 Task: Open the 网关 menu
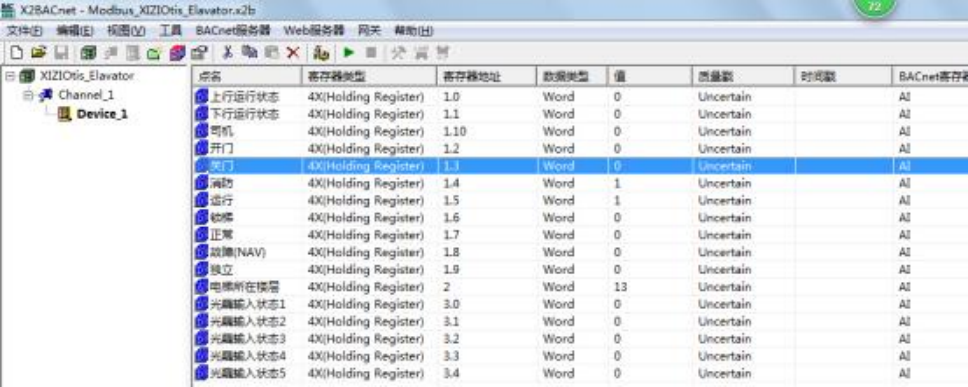(x=369, y=30)
